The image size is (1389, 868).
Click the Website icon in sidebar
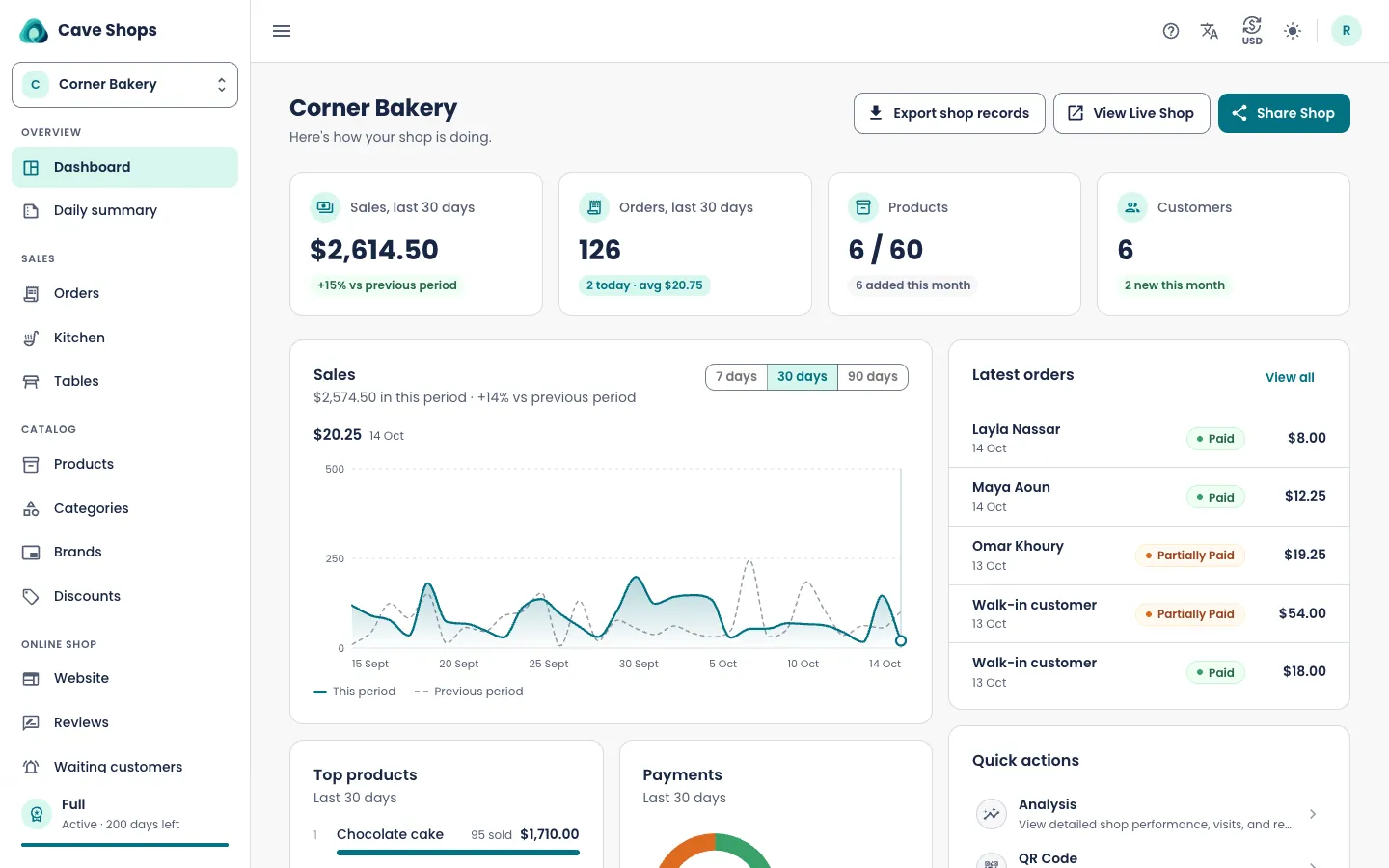[x=31, y=679]
